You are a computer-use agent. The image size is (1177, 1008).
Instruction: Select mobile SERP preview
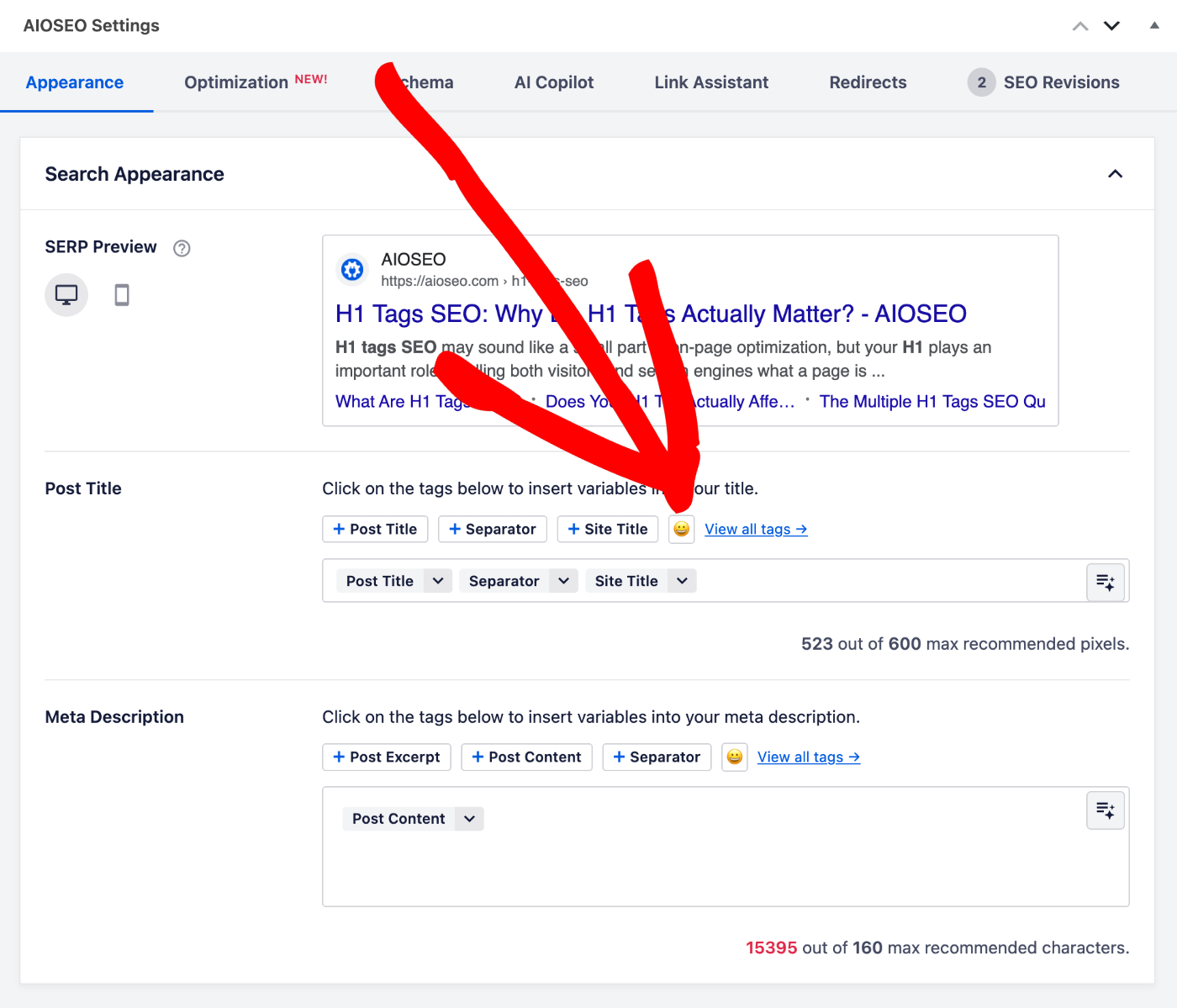(x=122, y=295)
